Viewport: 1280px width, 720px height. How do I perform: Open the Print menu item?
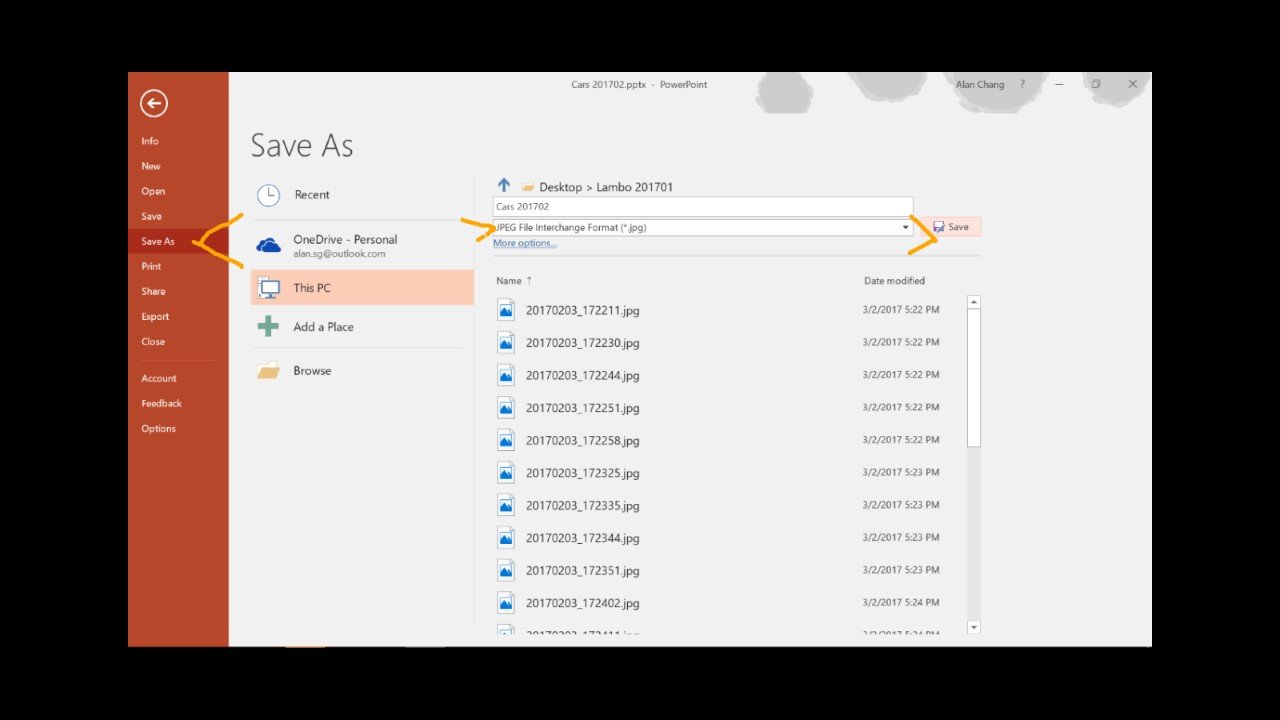pyautogui.click(x=151, y=266)
